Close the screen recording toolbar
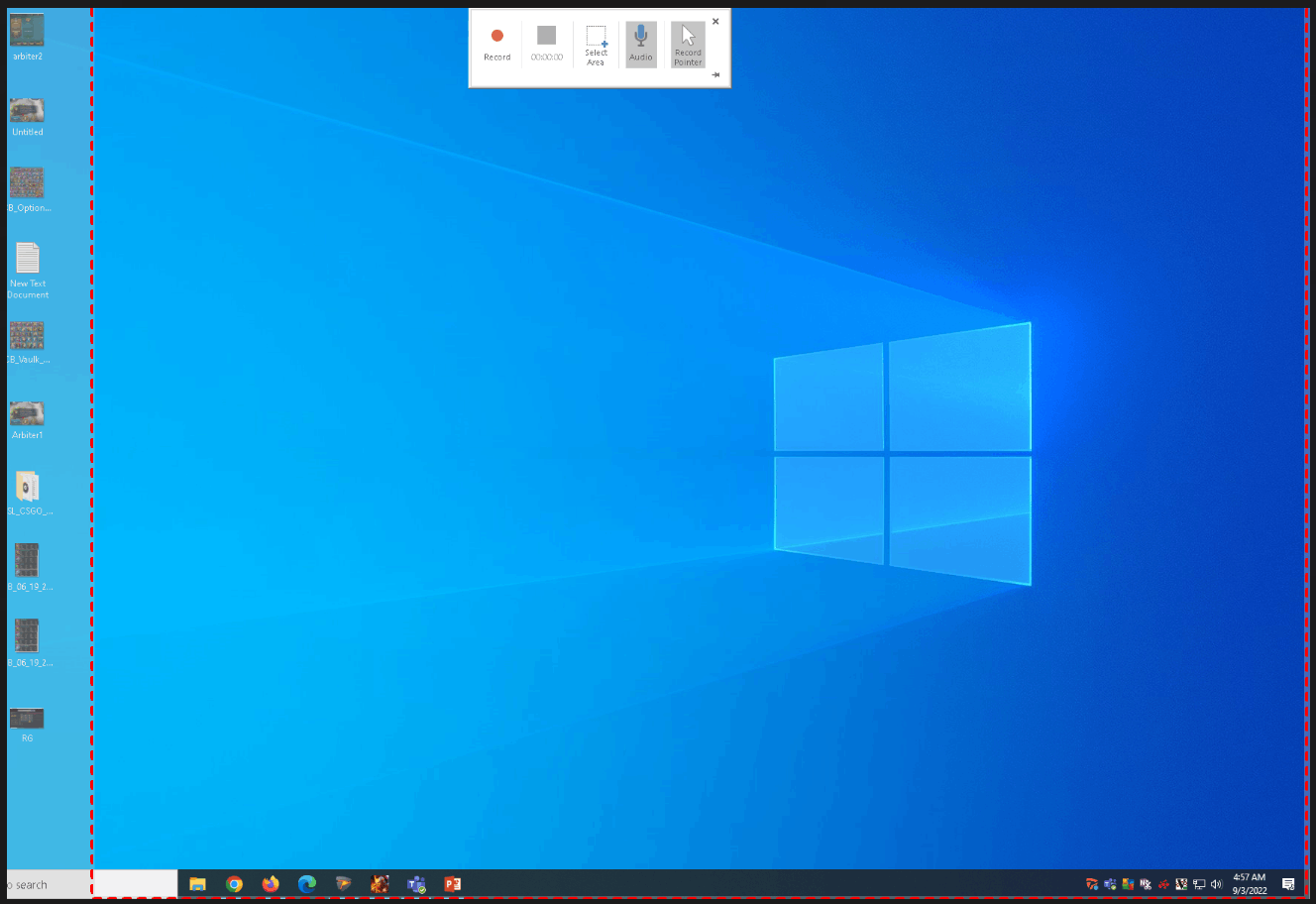 (x=715, y=21)
